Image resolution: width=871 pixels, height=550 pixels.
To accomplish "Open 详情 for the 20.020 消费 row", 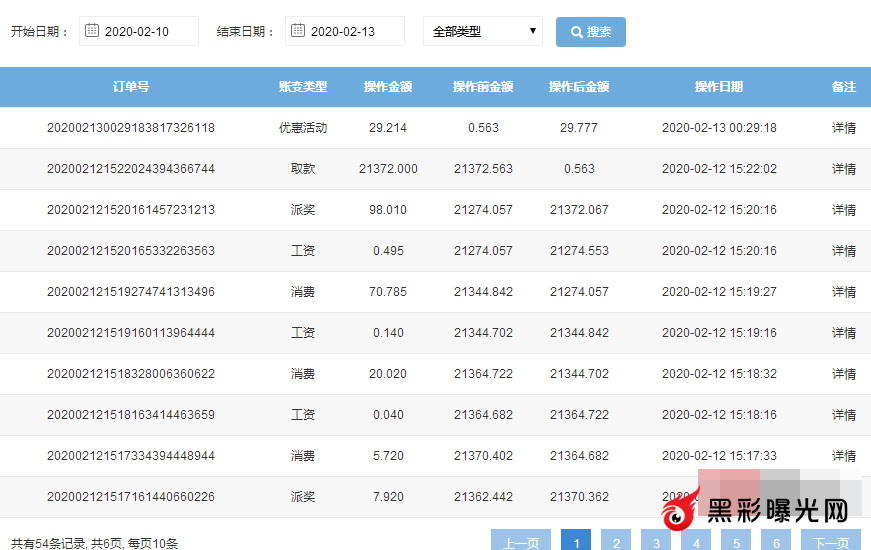I will click(843, 374).
